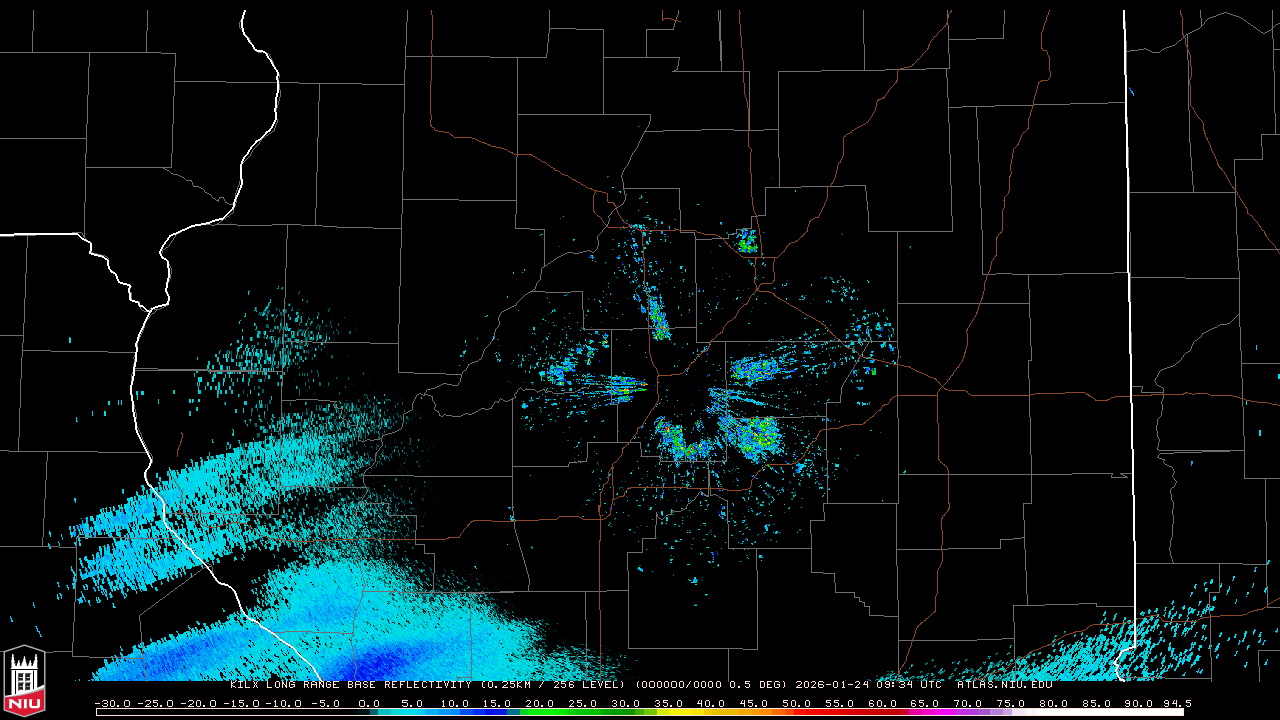The image size is (1280, 720).
Task: Select the 20.0 scale label
Action: [540, 703]
